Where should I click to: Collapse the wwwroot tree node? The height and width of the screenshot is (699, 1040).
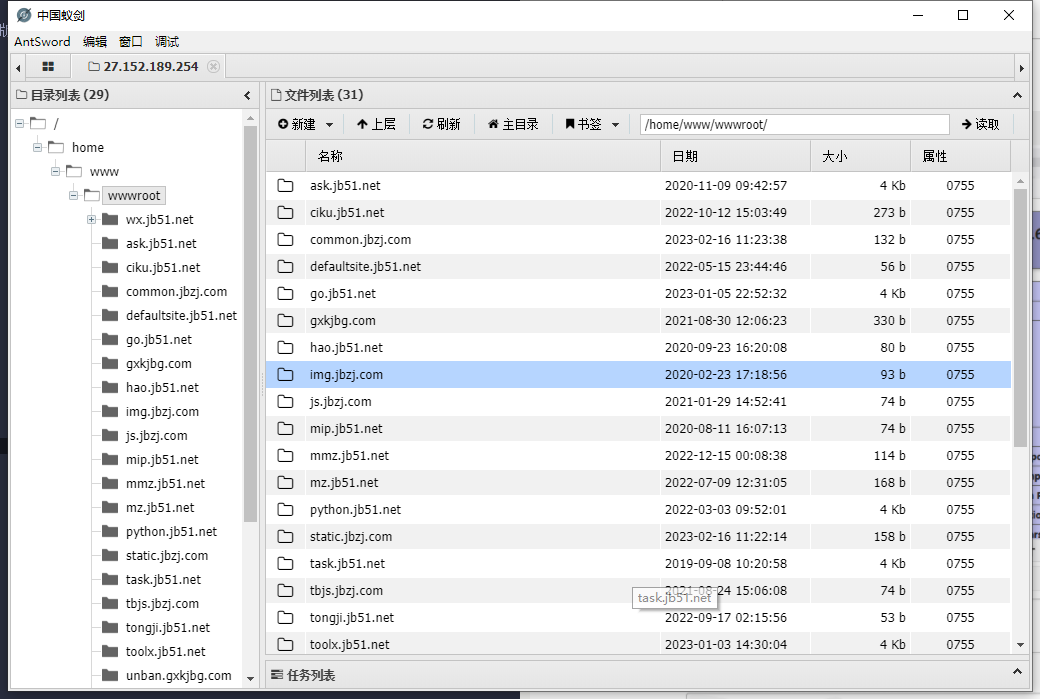pos(74,196)
